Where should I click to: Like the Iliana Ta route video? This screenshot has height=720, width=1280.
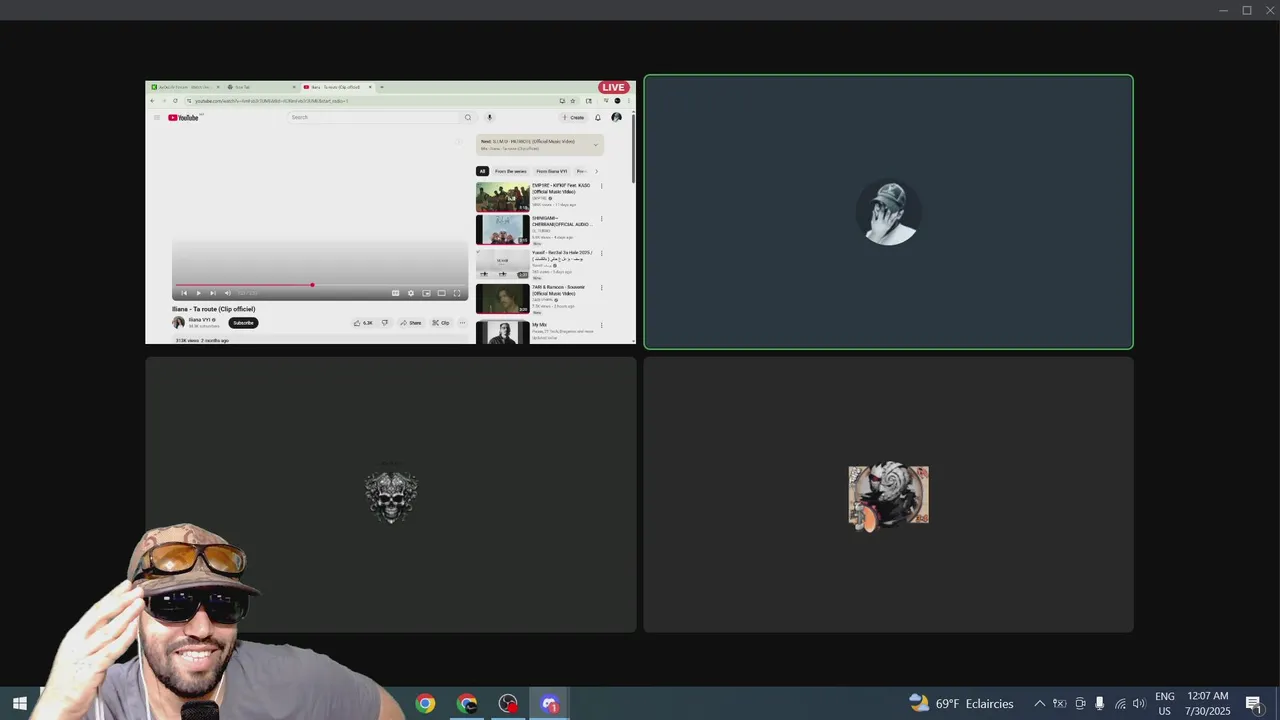coord(363,323)
